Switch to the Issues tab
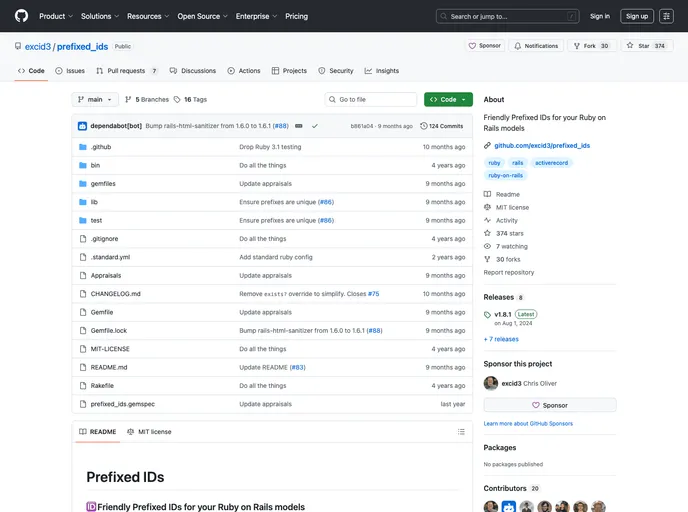Viewport: 688px width, 512px height. [x=70, y=71]
